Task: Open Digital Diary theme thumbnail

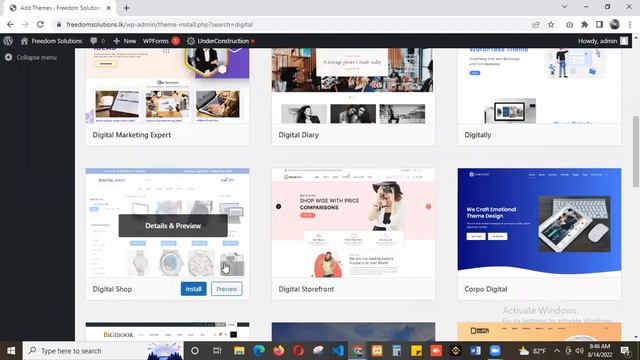Action: tap(353, 86)
